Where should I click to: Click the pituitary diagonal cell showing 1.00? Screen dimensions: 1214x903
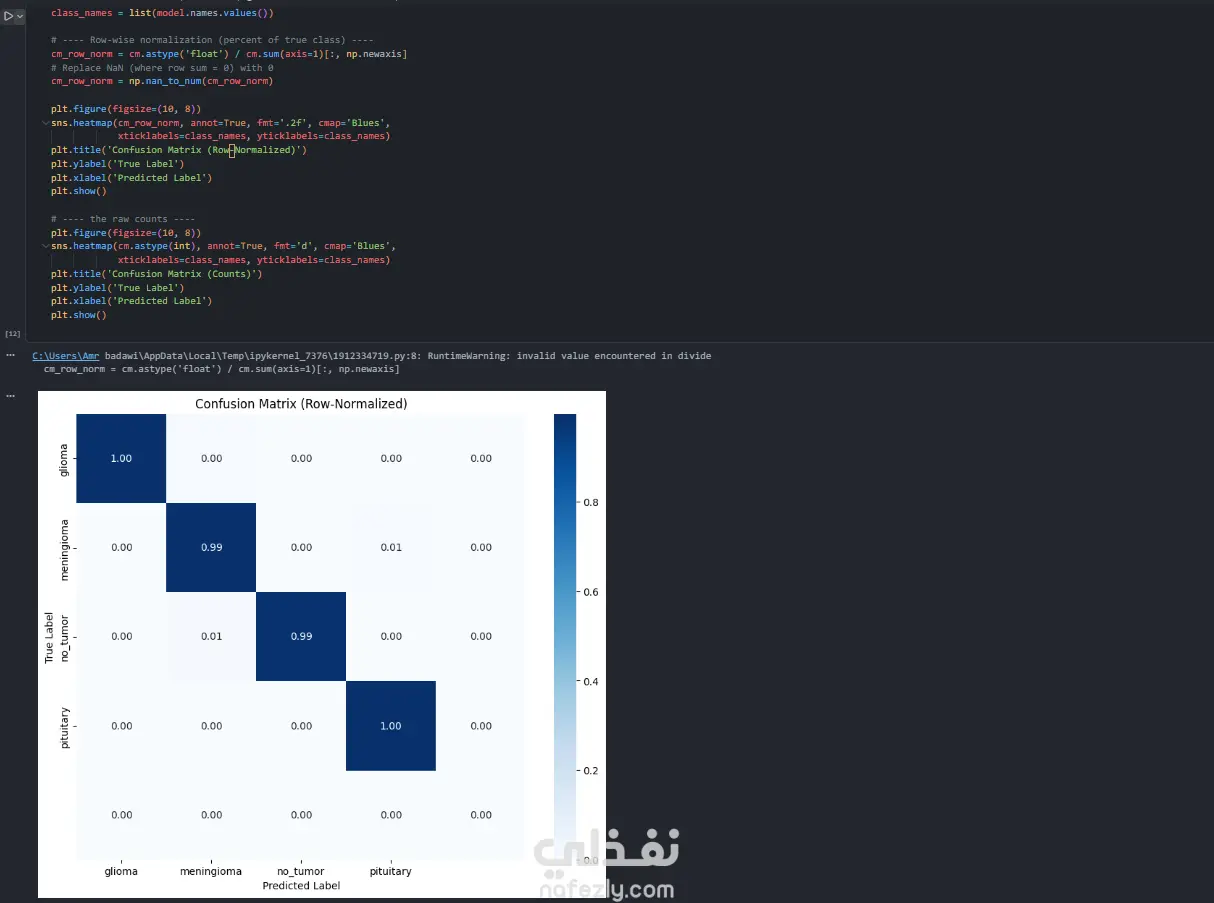click(390, 726)
